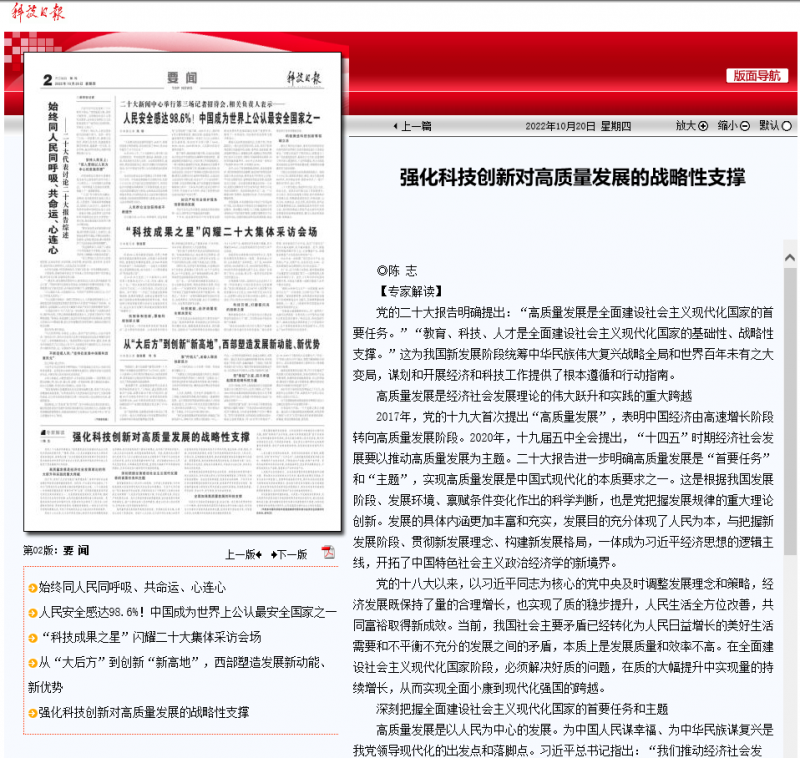Open article 始终同人民同呼吸、共命运、心连心
Screen dimensions: 800x758
tap(132, 587)
